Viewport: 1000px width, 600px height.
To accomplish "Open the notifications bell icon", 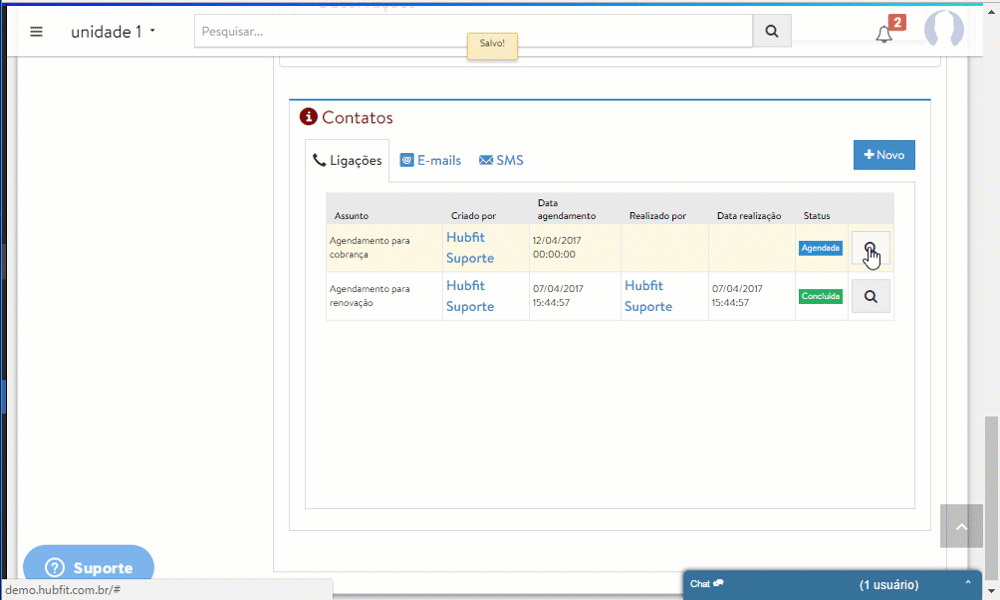I will [884, 34].
